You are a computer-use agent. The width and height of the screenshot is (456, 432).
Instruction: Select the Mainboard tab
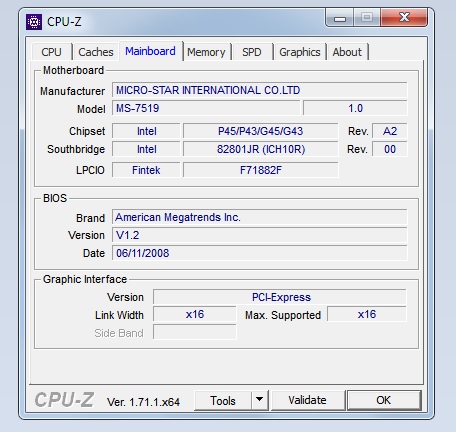click(x=150, y=51)
